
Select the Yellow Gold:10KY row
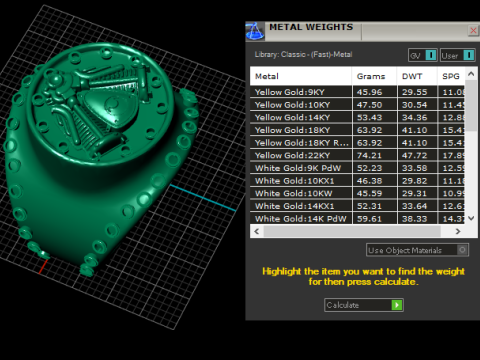[x=358, y=105]
